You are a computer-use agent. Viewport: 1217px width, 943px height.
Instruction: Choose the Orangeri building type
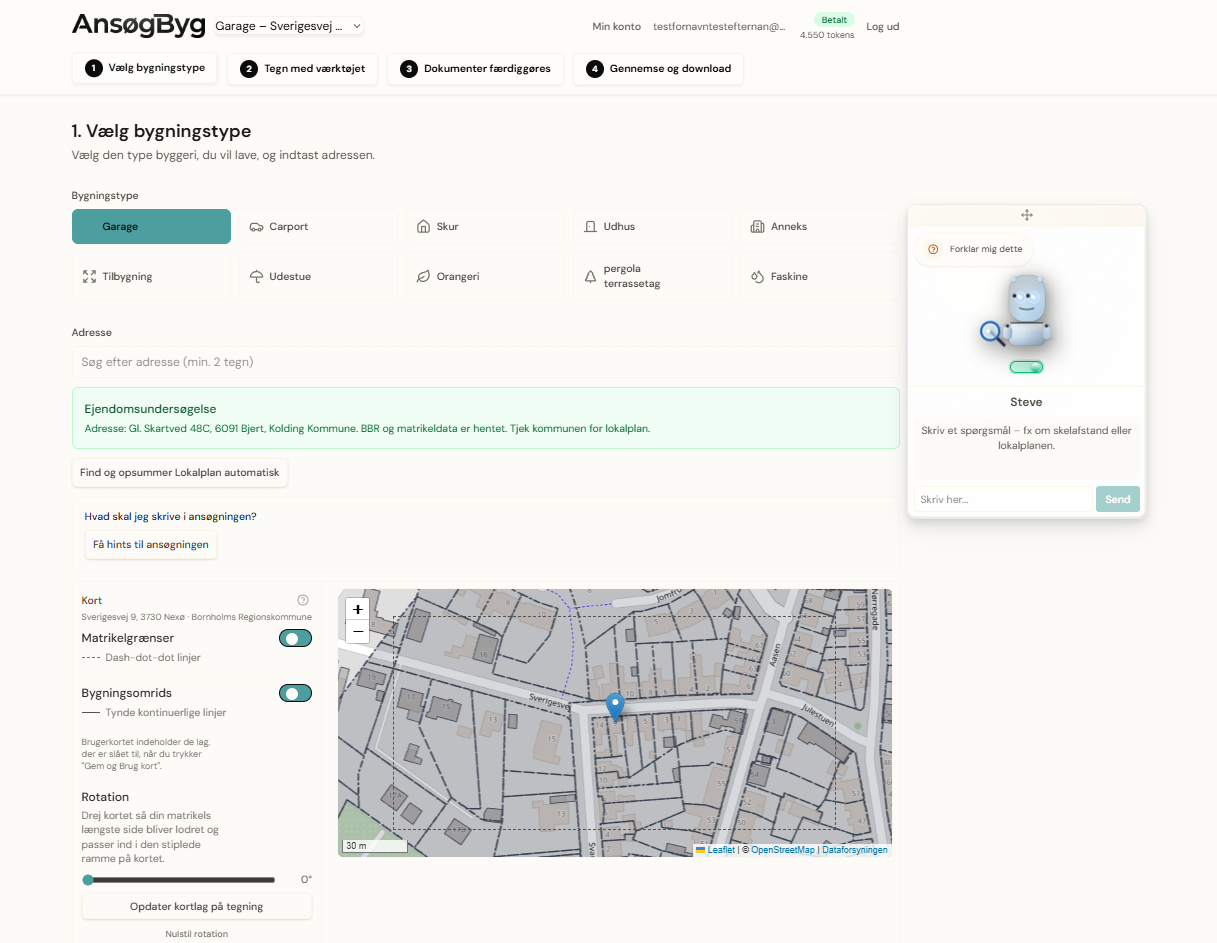[485, 277]
